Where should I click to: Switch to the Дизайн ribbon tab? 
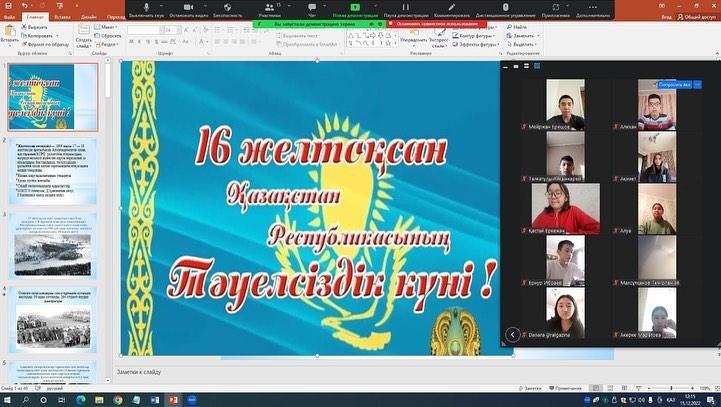(88, 17)
